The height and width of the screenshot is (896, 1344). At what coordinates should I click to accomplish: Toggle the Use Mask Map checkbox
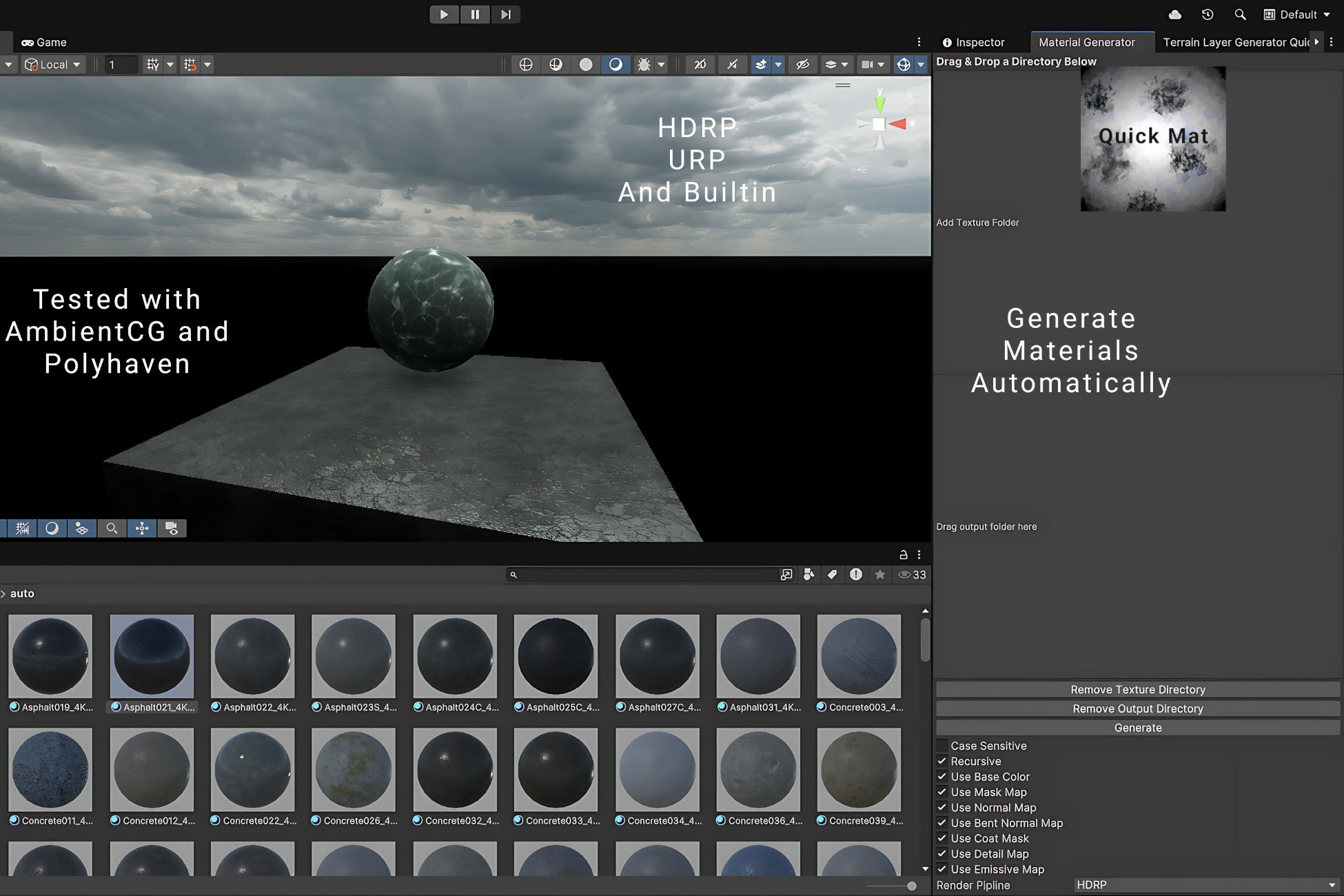point(941,792)
